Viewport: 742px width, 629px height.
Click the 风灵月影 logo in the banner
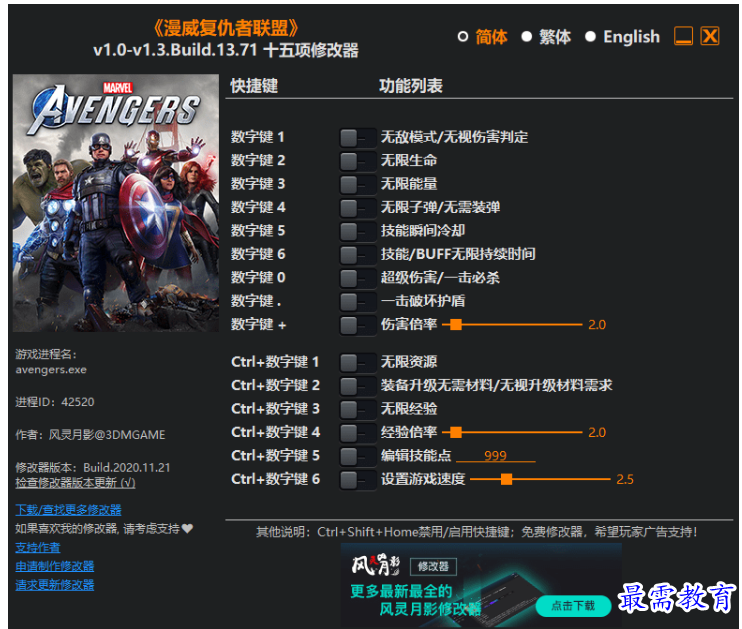(x=376, y=565)
